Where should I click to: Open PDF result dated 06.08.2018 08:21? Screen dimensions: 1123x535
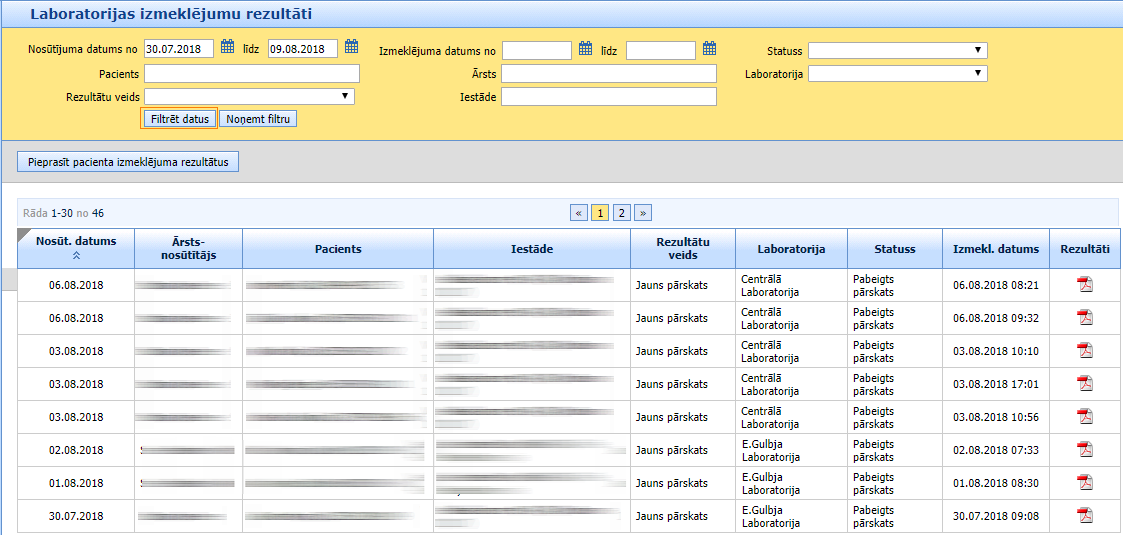pos(1084,285)
